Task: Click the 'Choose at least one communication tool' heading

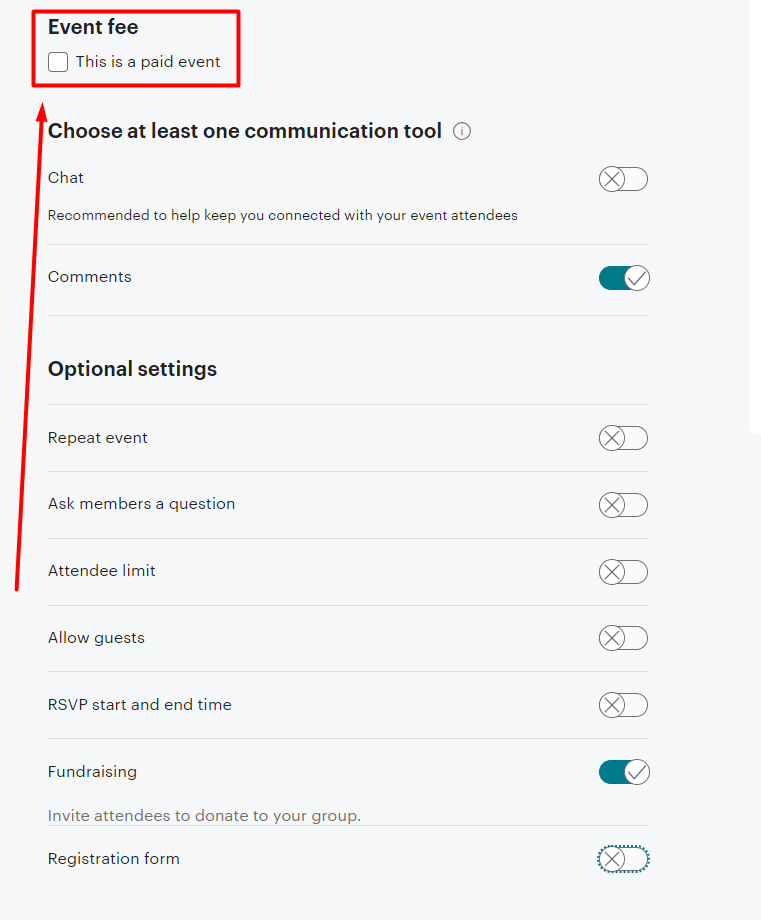Action: (x=245, y=131)
